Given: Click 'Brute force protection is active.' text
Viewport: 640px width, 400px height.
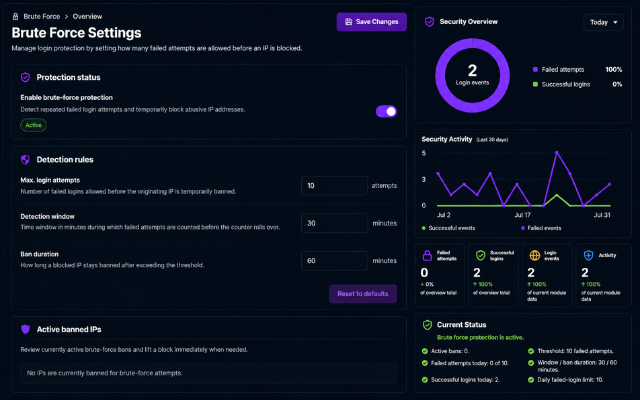Looking at the screenshot, I should 480,338.
